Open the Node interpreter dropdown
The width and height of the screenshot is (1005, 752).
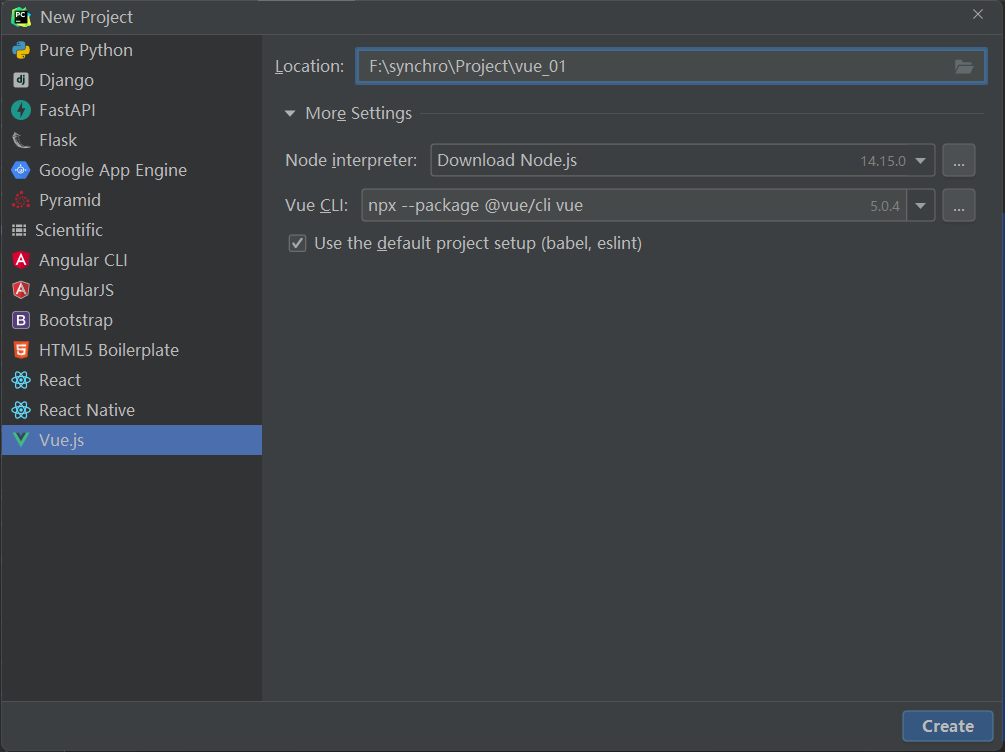920,161
